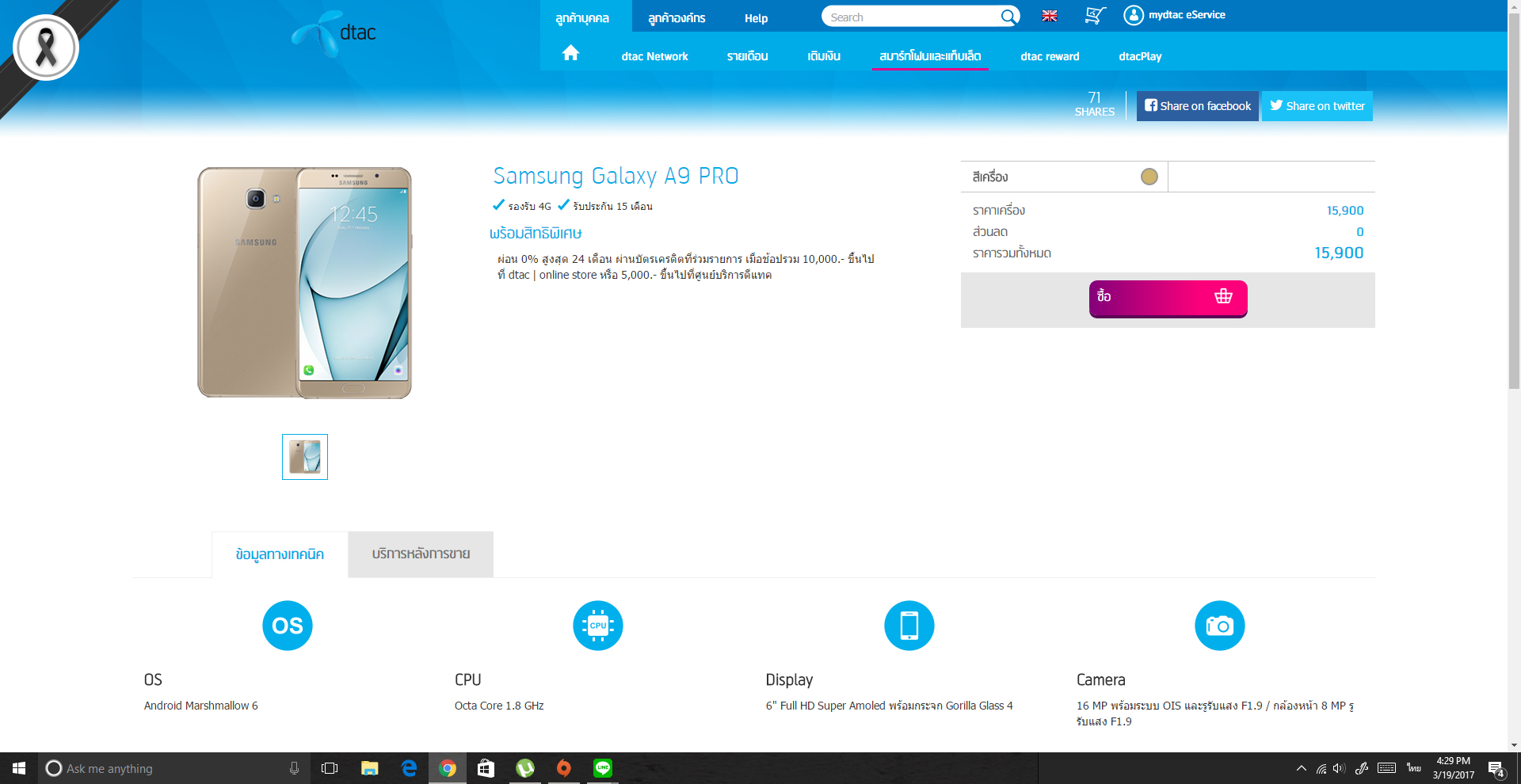Click the dtac logo
Viewport: 1521px width, 784px height.
tap(334, 33)
